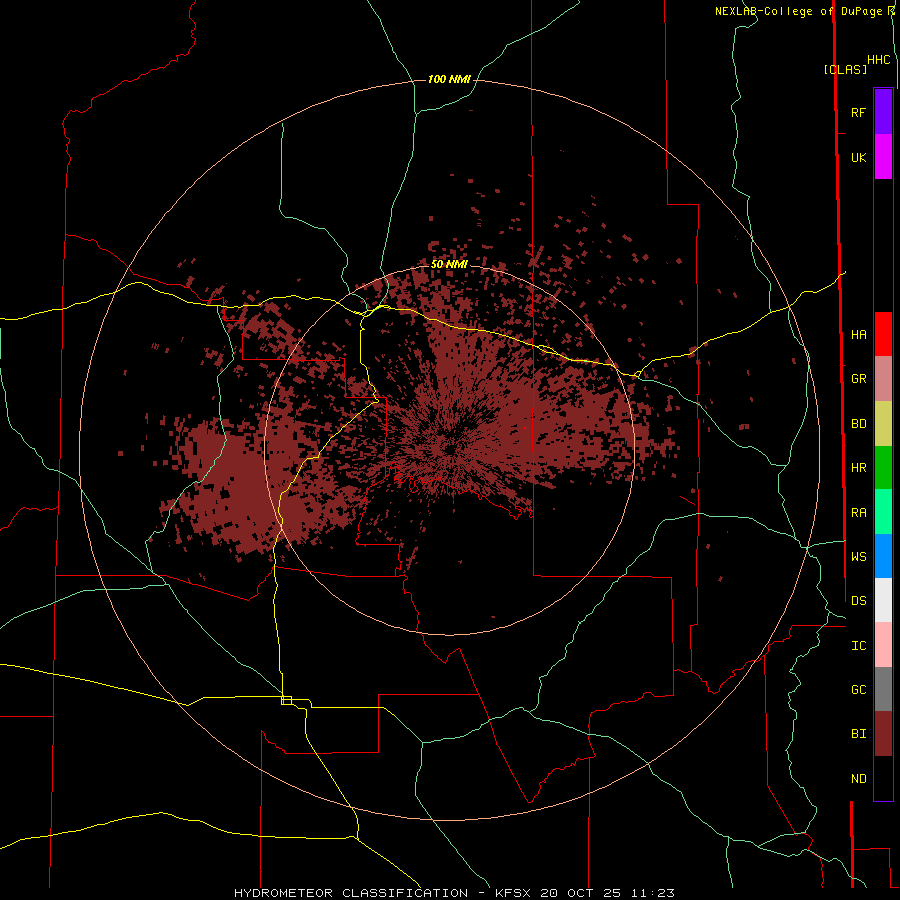This screenshot has width=900, height=900.
Task: Click the RF legend label
Action: point(858,112)
